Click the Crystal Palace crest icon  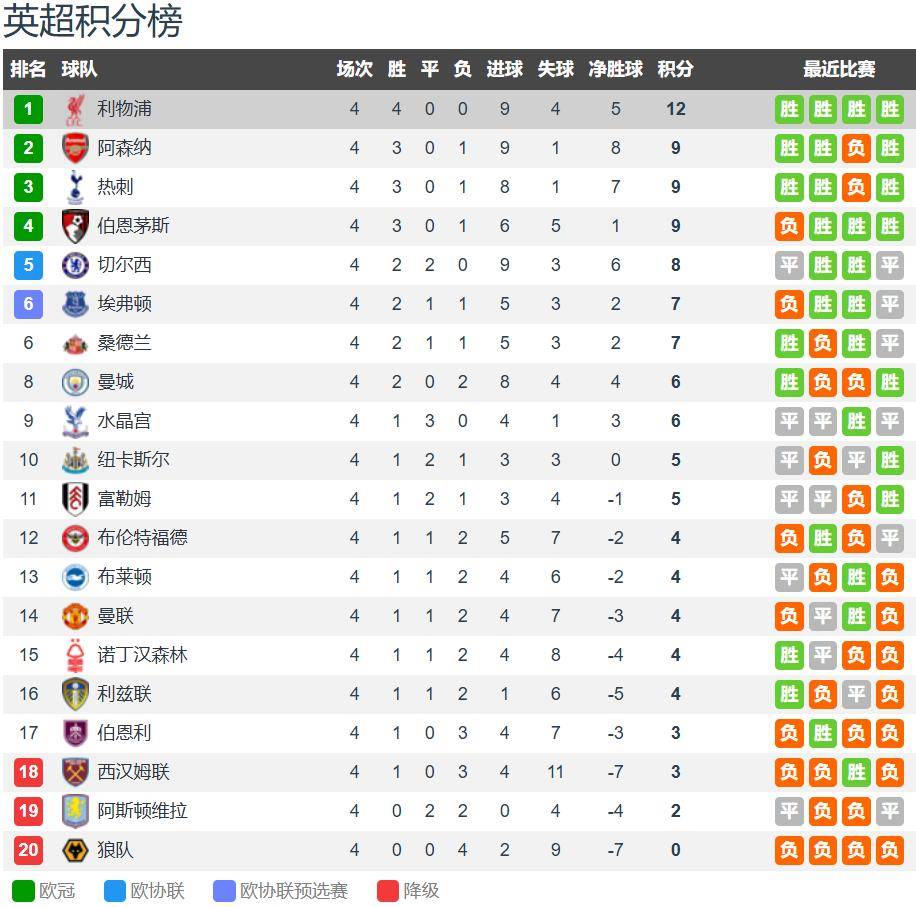click(x=76, y=421)
